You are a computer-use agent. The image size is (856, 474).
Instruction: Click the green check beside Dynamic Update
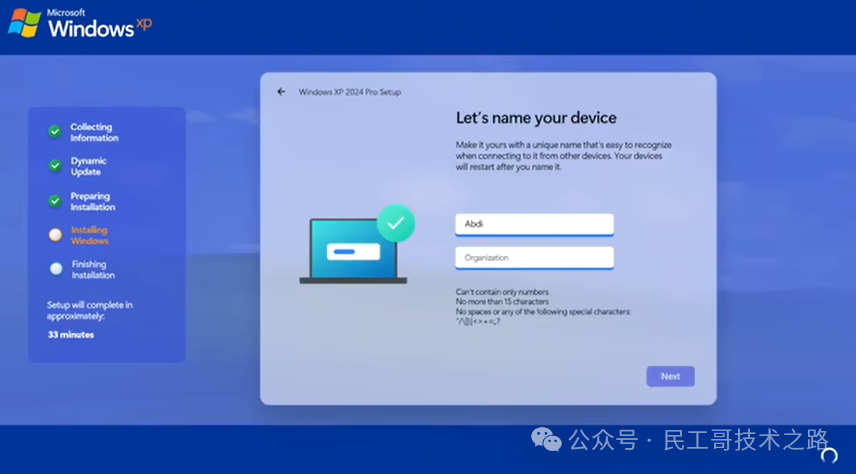(55, 165)
